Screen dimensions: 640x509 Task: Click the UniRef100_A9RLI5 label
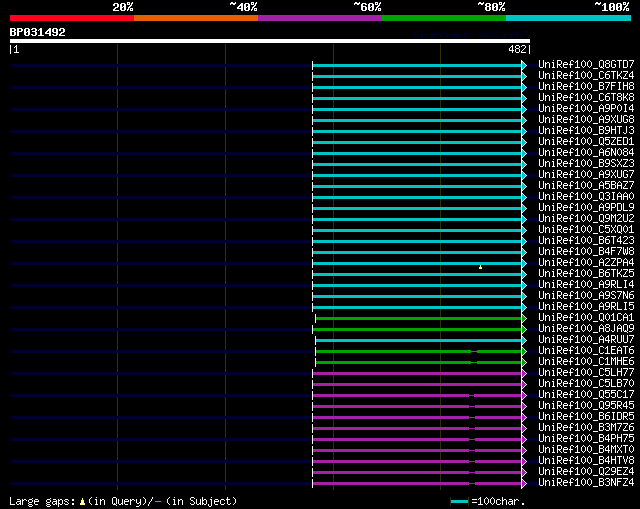(x=586, y=307)
